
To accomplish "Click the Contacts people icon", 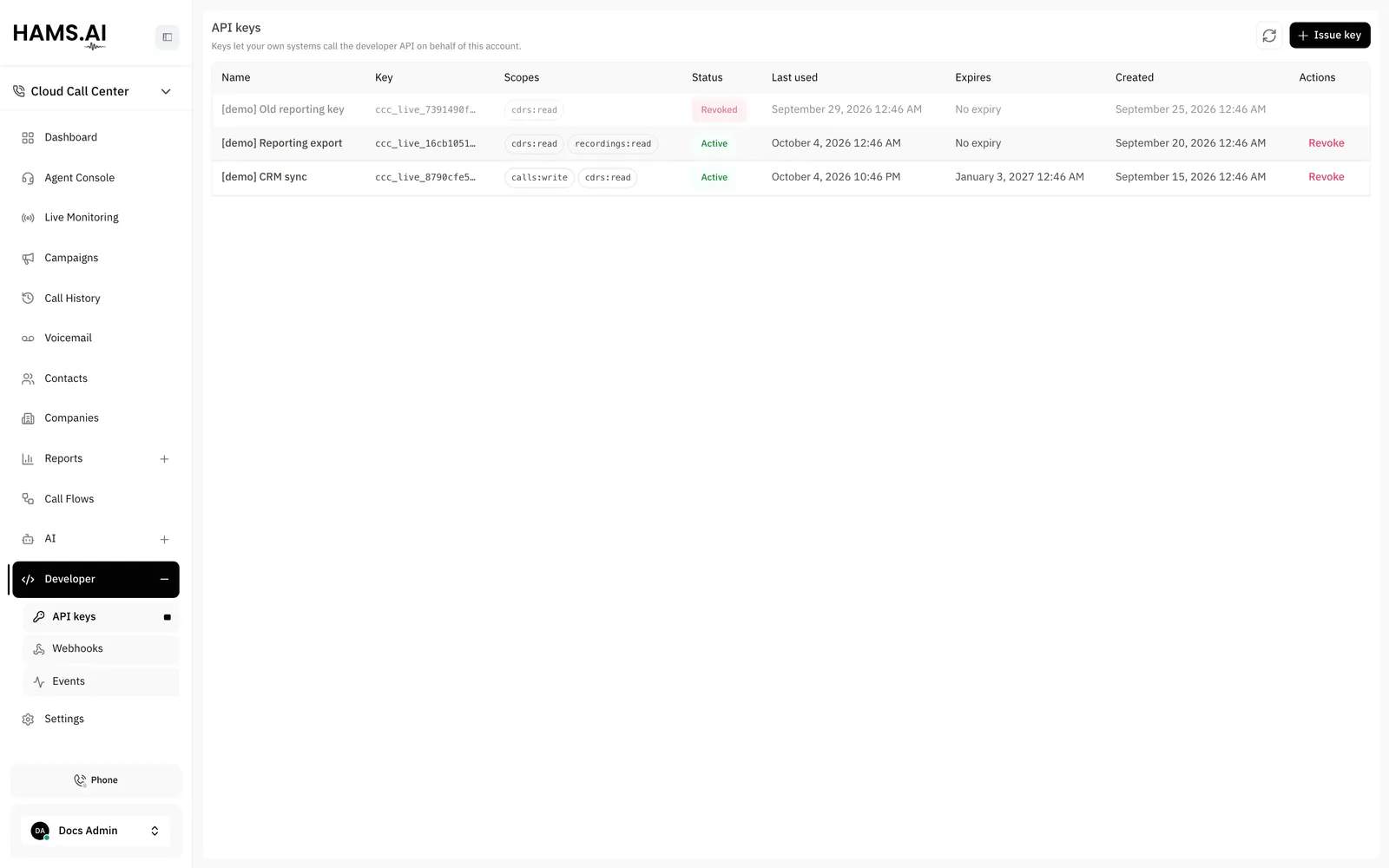I will point(28,378).
